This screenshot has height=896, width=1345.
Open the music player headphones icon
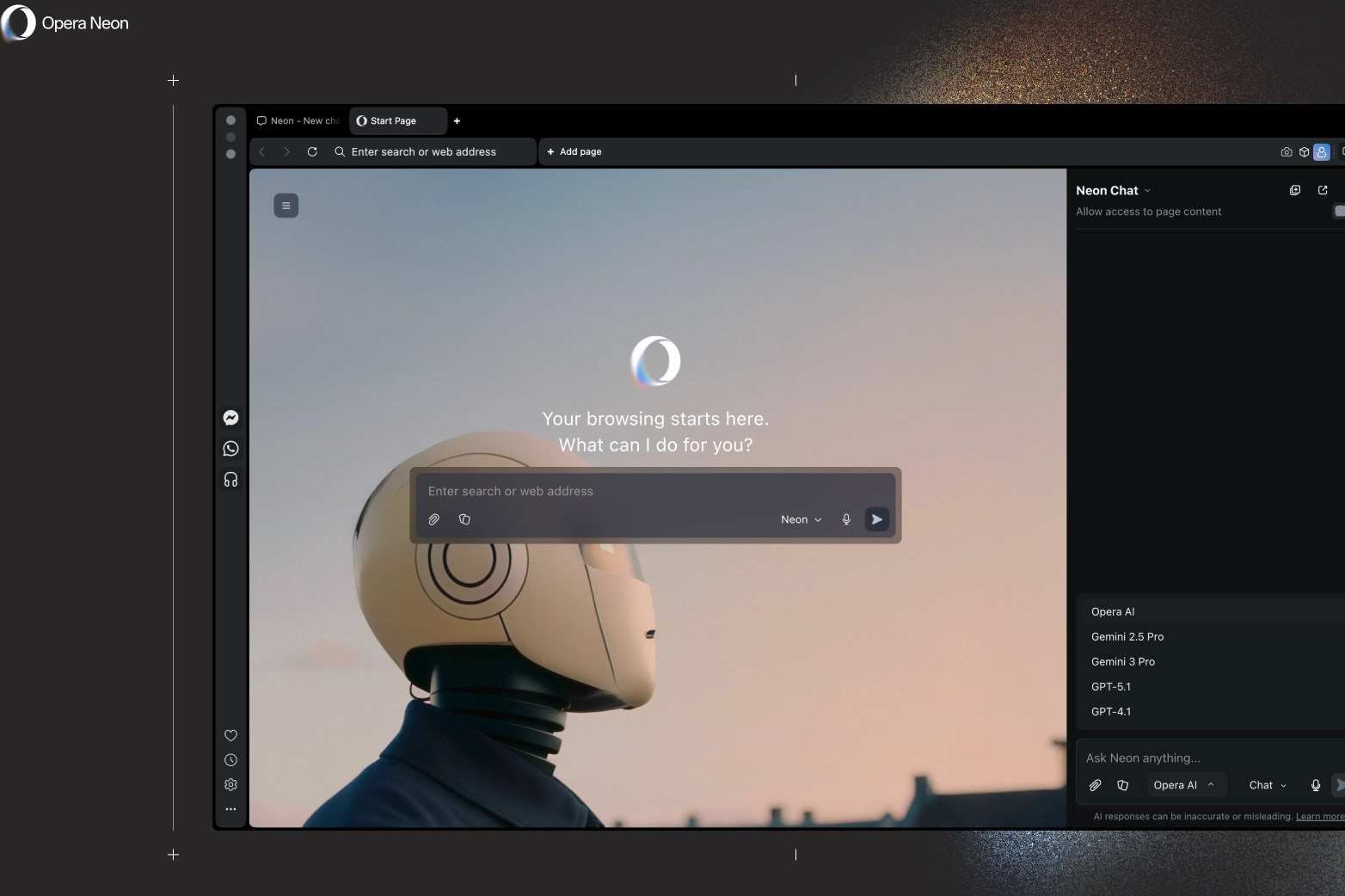230,480
